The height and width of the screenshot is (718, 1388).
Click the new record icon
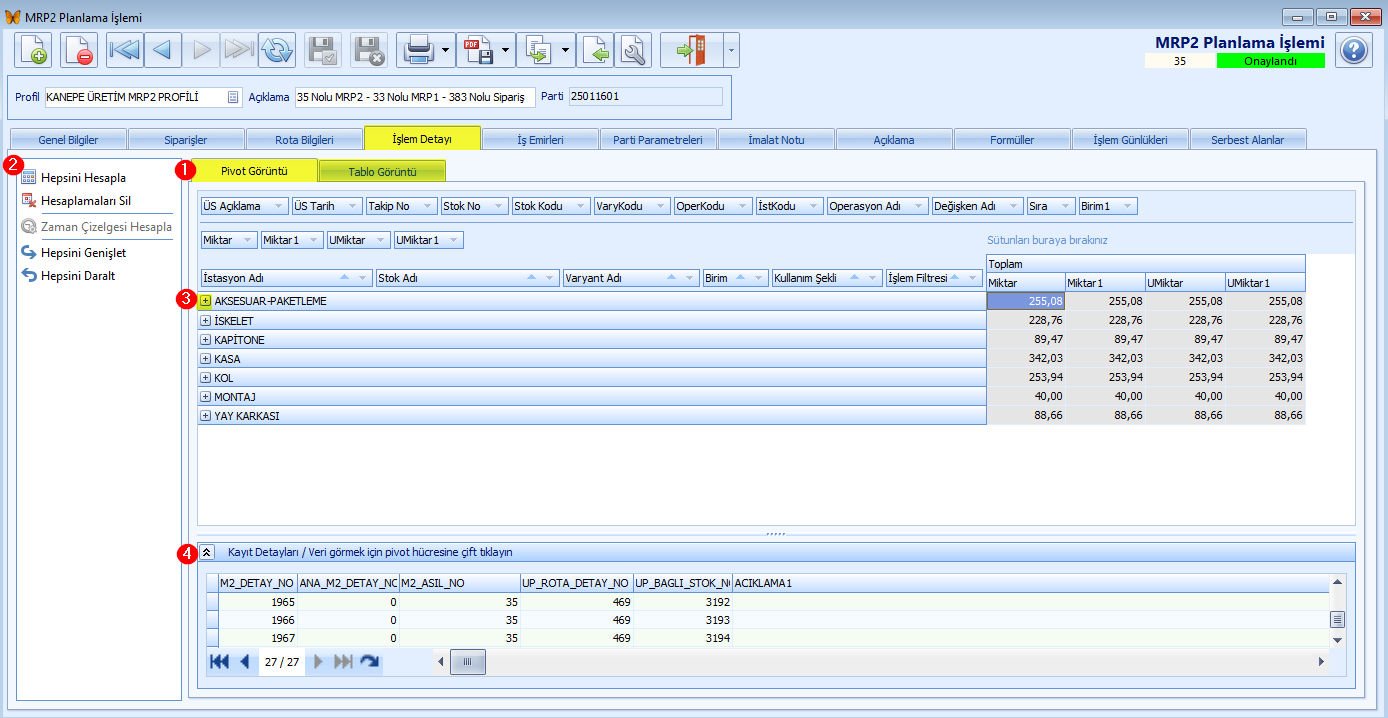33,49
